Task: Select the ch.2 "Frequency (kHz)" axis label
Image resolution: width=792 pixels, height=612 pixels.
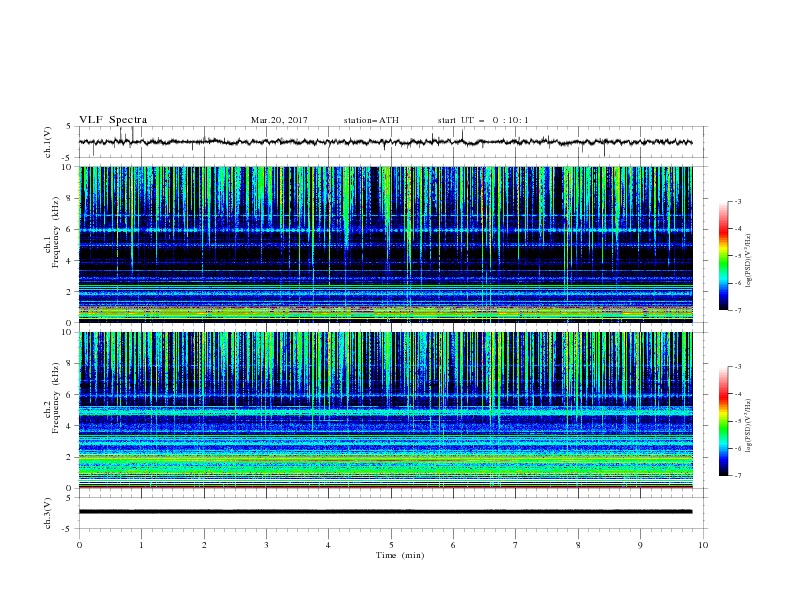Action: point(56,398)
